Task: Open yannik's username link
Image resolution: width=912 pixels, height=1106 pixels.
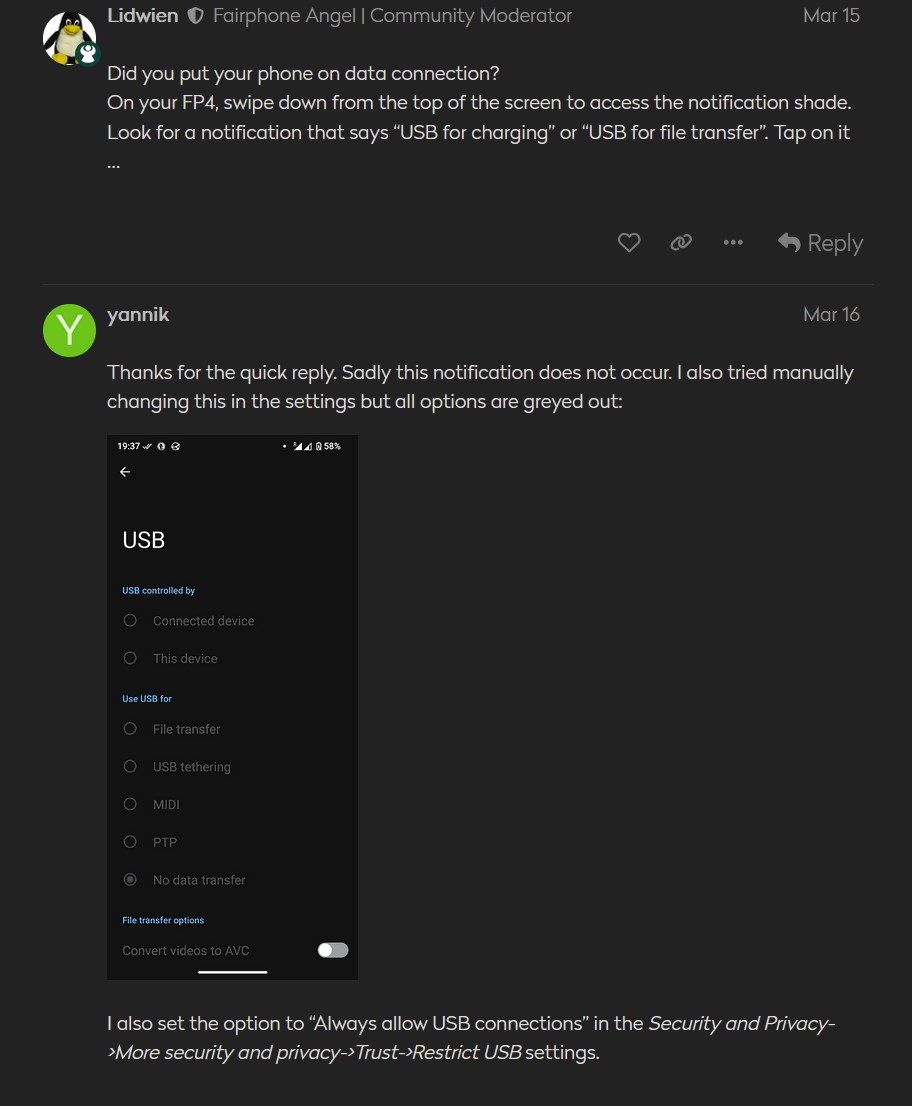Action: [138, 315]
